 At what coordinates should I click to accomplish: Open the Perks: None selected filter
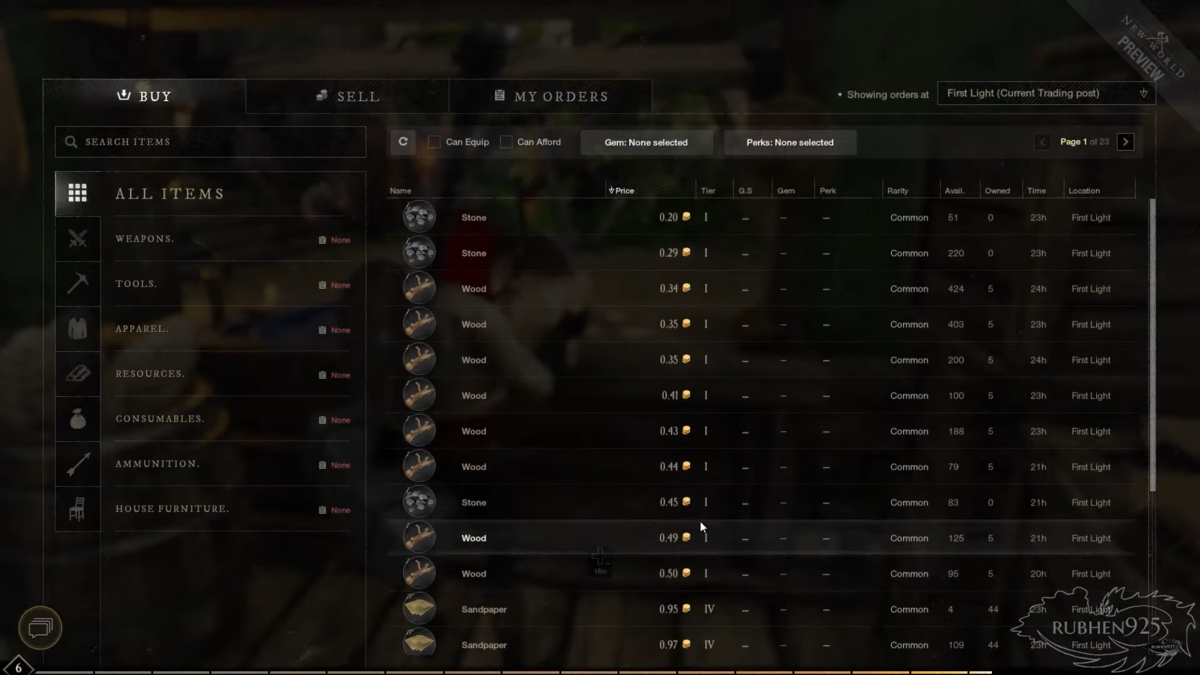(790, 142)
